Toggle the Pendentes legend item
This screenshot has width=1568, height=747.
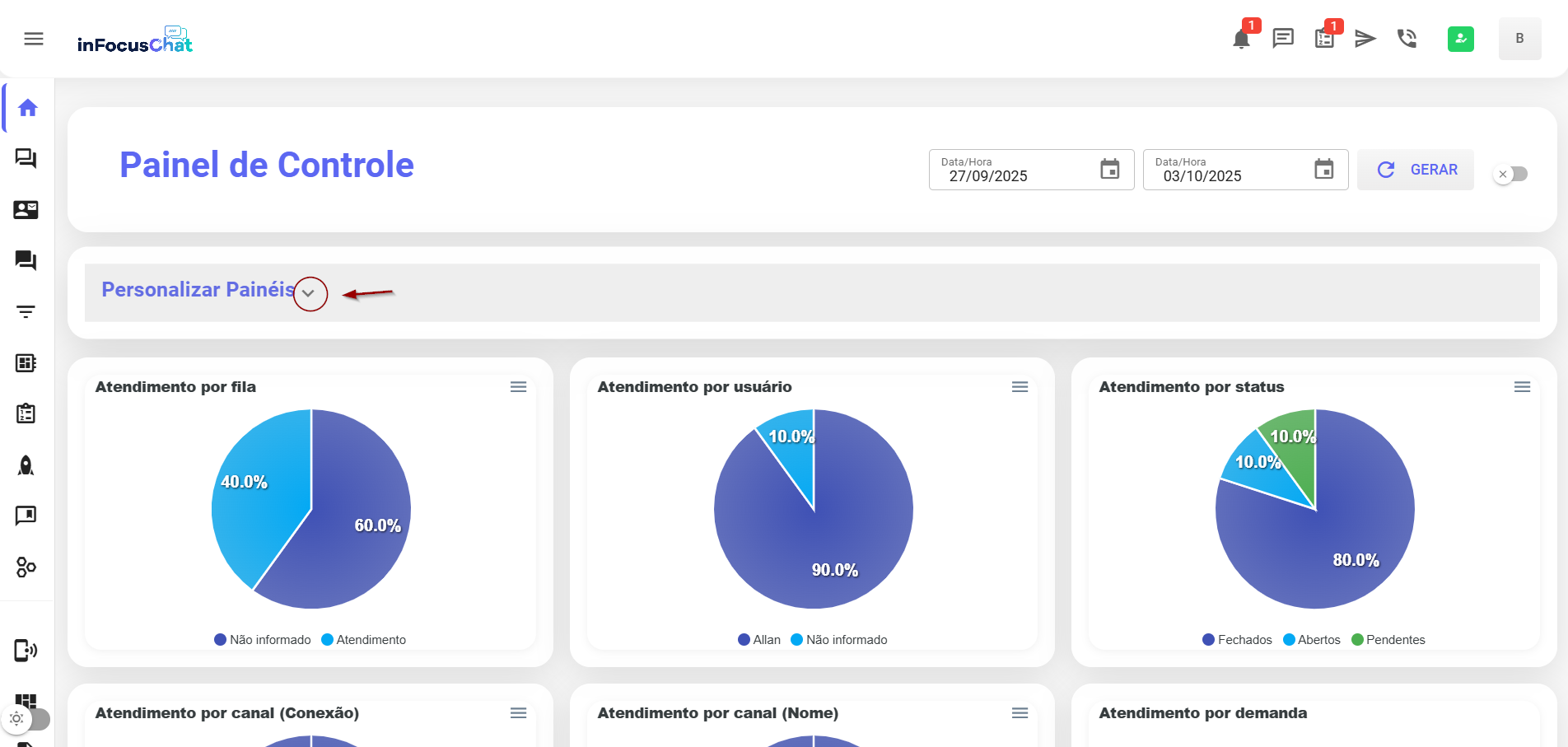coord(1388,640)
